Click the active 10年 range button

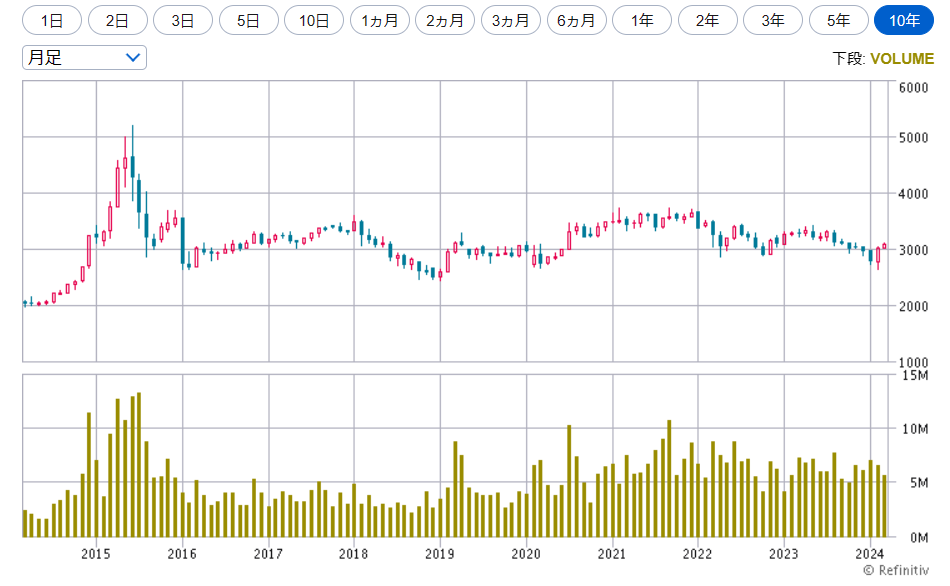903,20
